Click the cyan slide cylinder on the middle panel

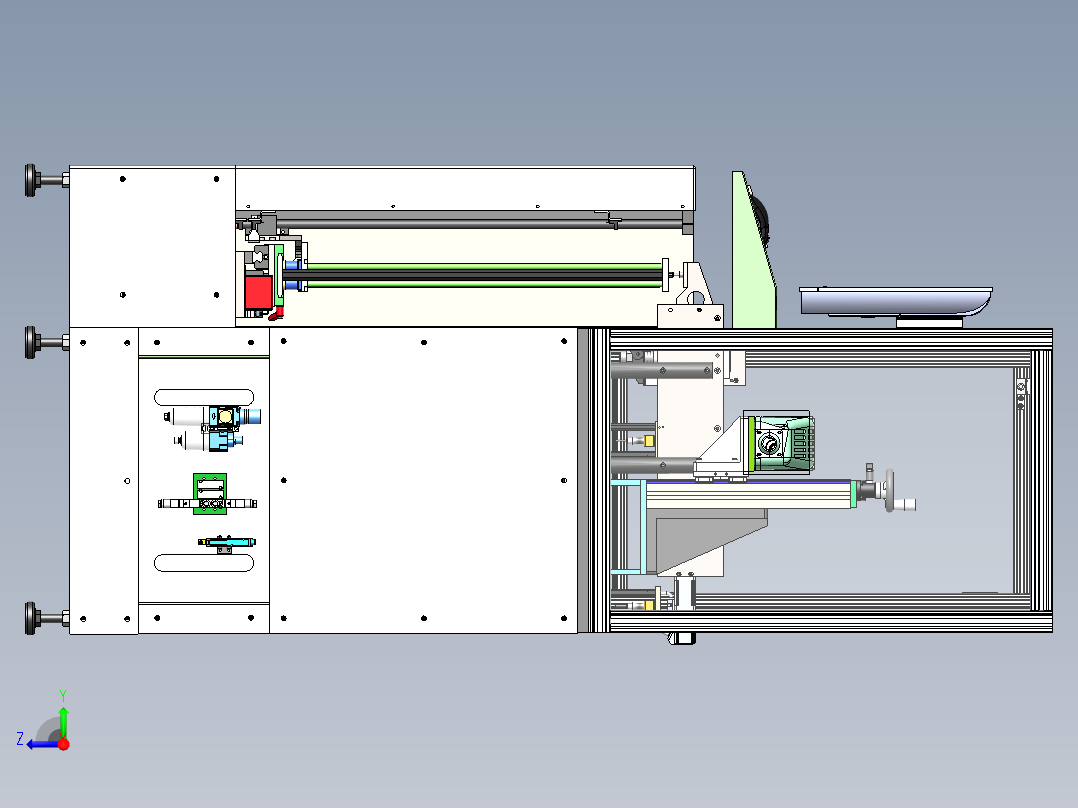tap(225, 542)
